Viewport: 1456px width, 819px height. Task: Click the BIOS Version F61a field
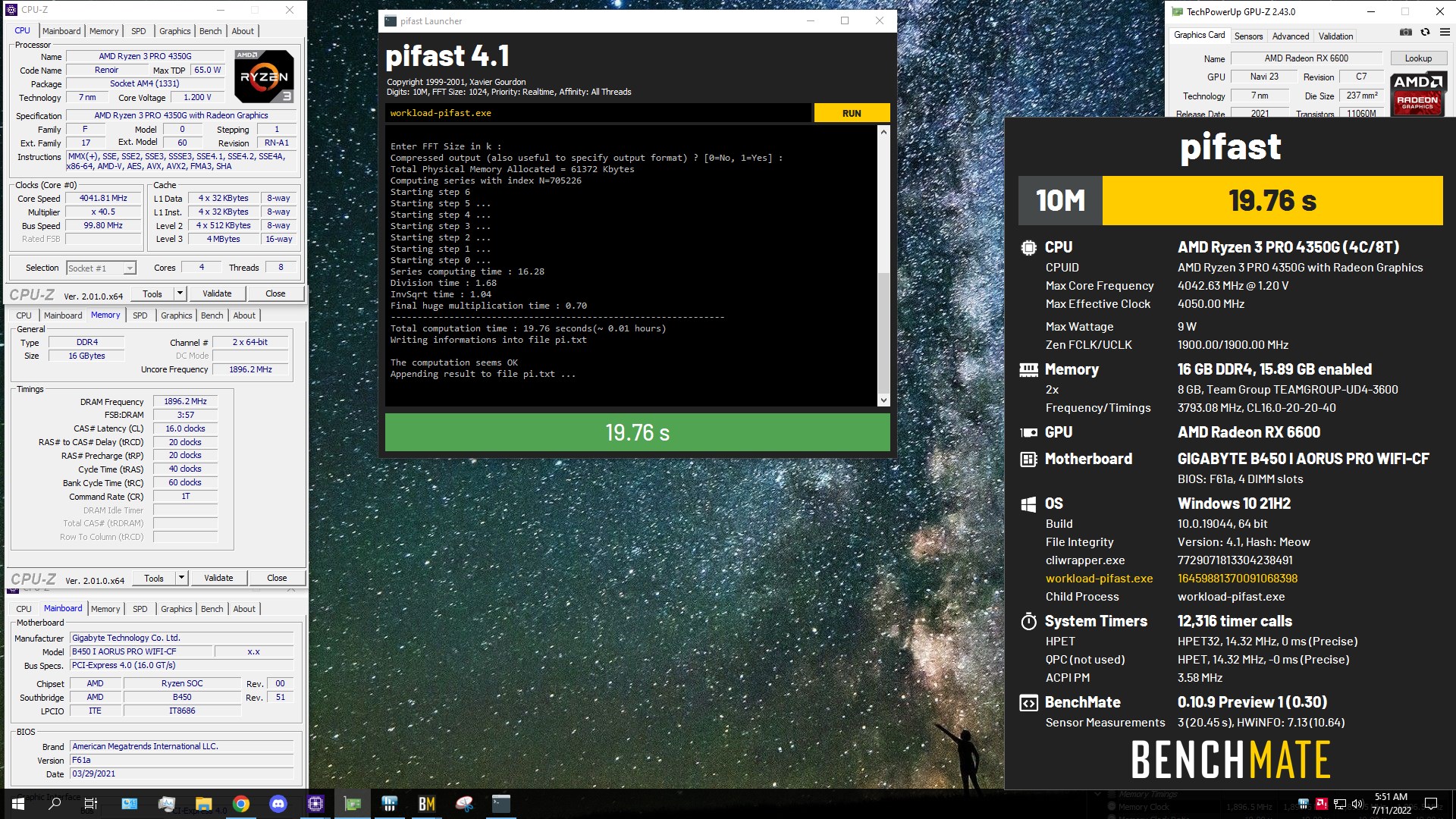[x=181, y=760]
